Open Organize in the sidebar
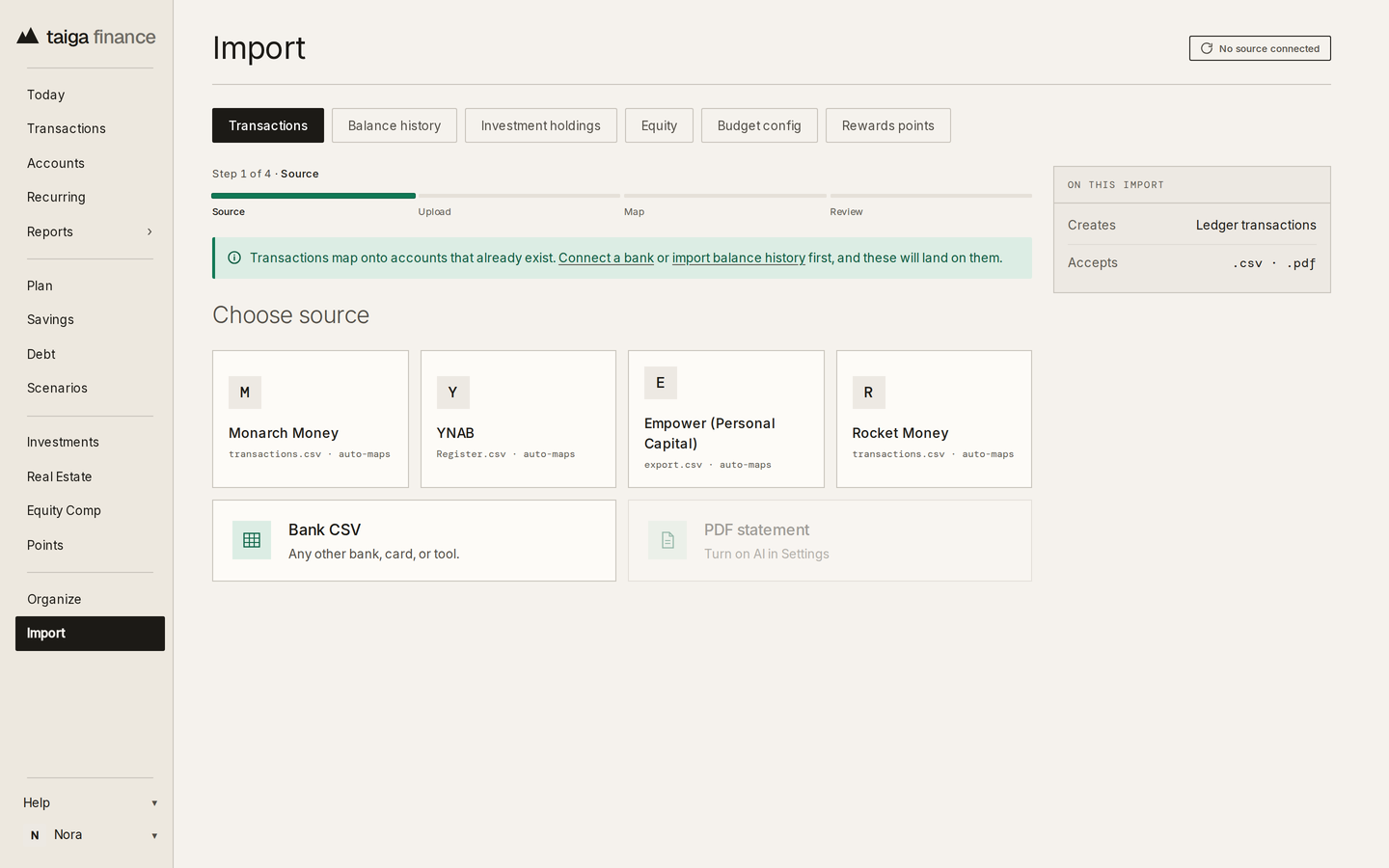Screen dimensions: 1389x868 tap(90, 599)
